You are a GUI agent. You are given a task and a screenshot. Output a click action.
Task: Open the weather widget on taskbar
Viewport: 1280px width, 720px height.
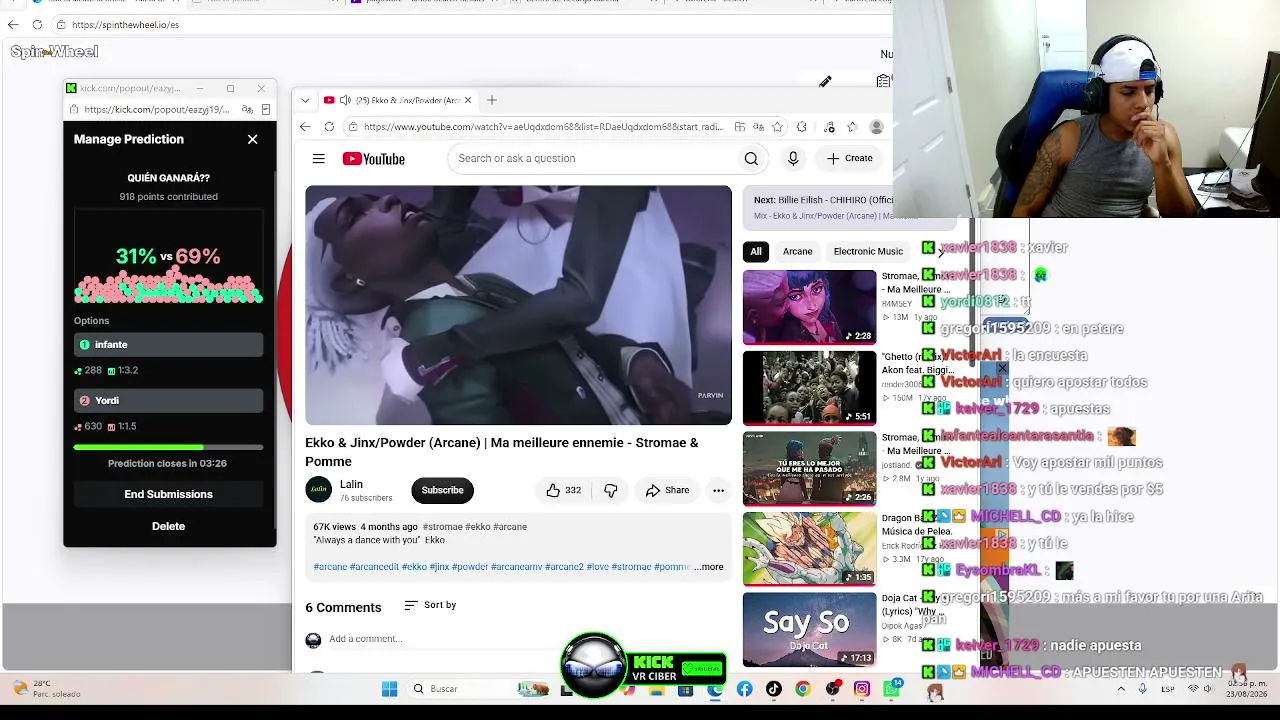pos(45,689)
